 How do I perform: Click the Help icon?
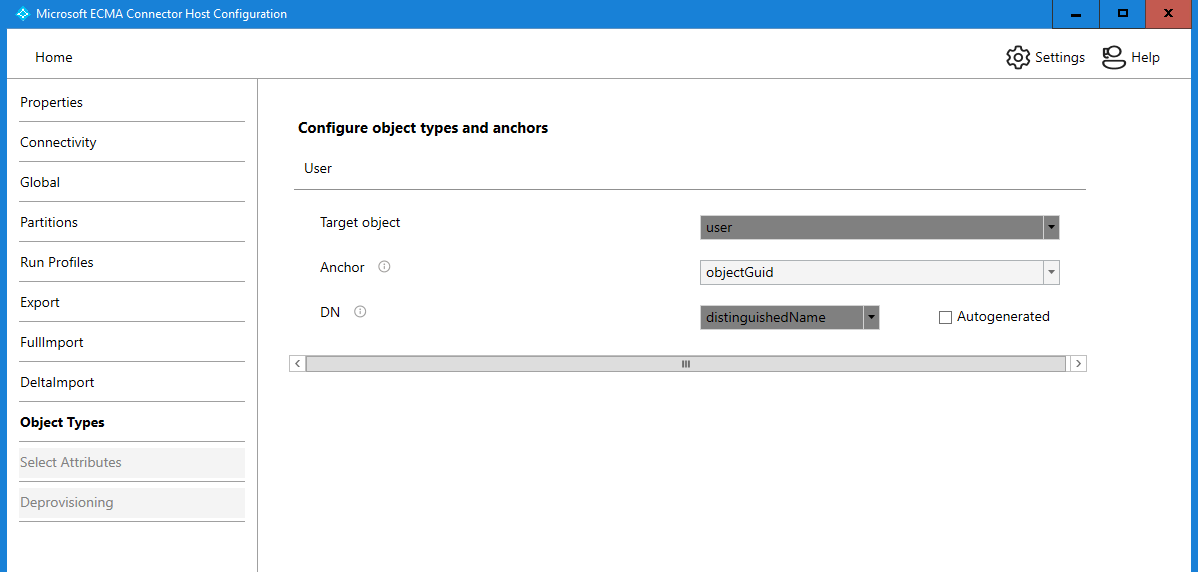[1113, 58]
